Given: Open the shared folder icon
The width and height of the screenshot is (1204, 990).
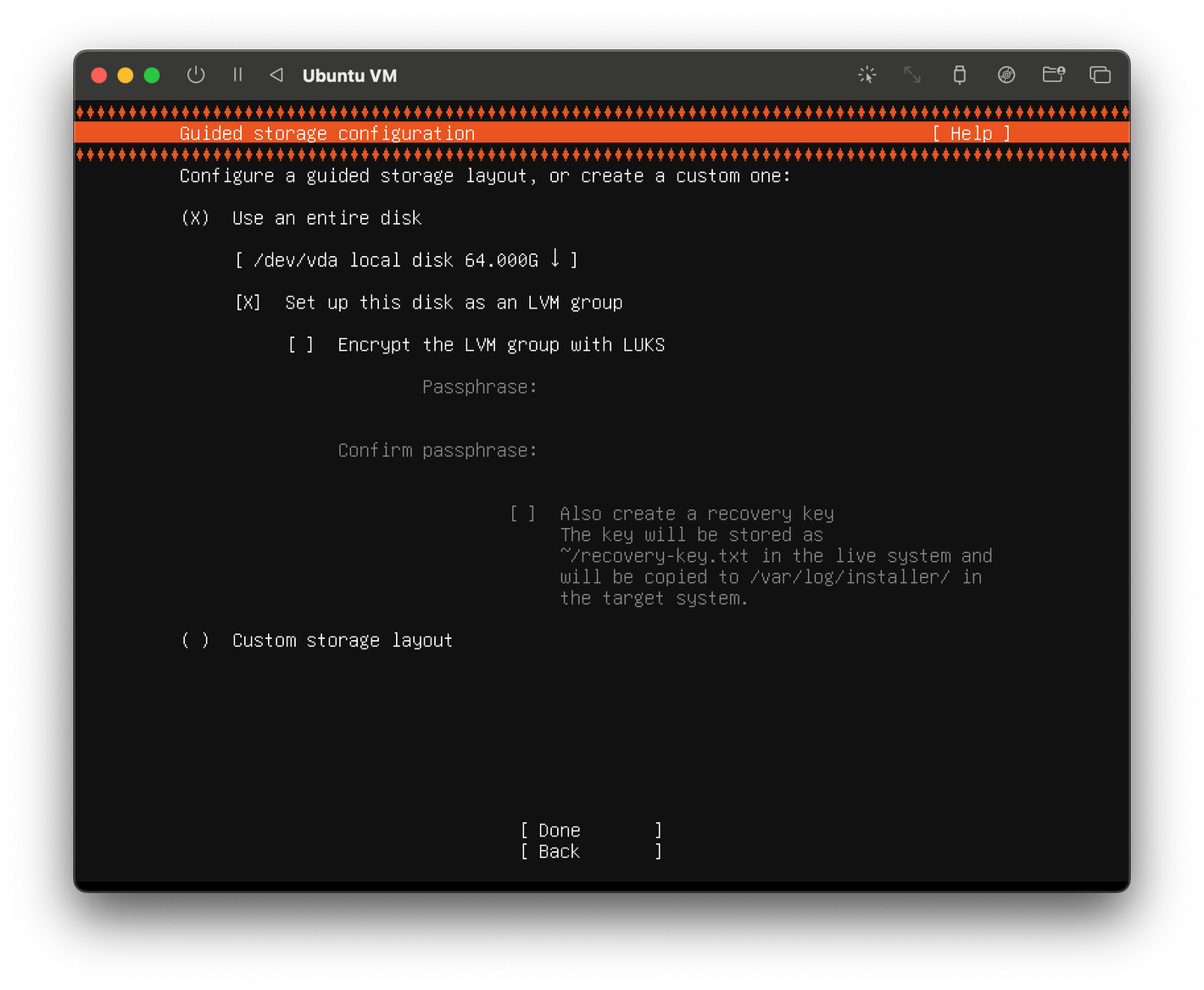Looking at the screenshot, I should click(x=1054, y=75).
